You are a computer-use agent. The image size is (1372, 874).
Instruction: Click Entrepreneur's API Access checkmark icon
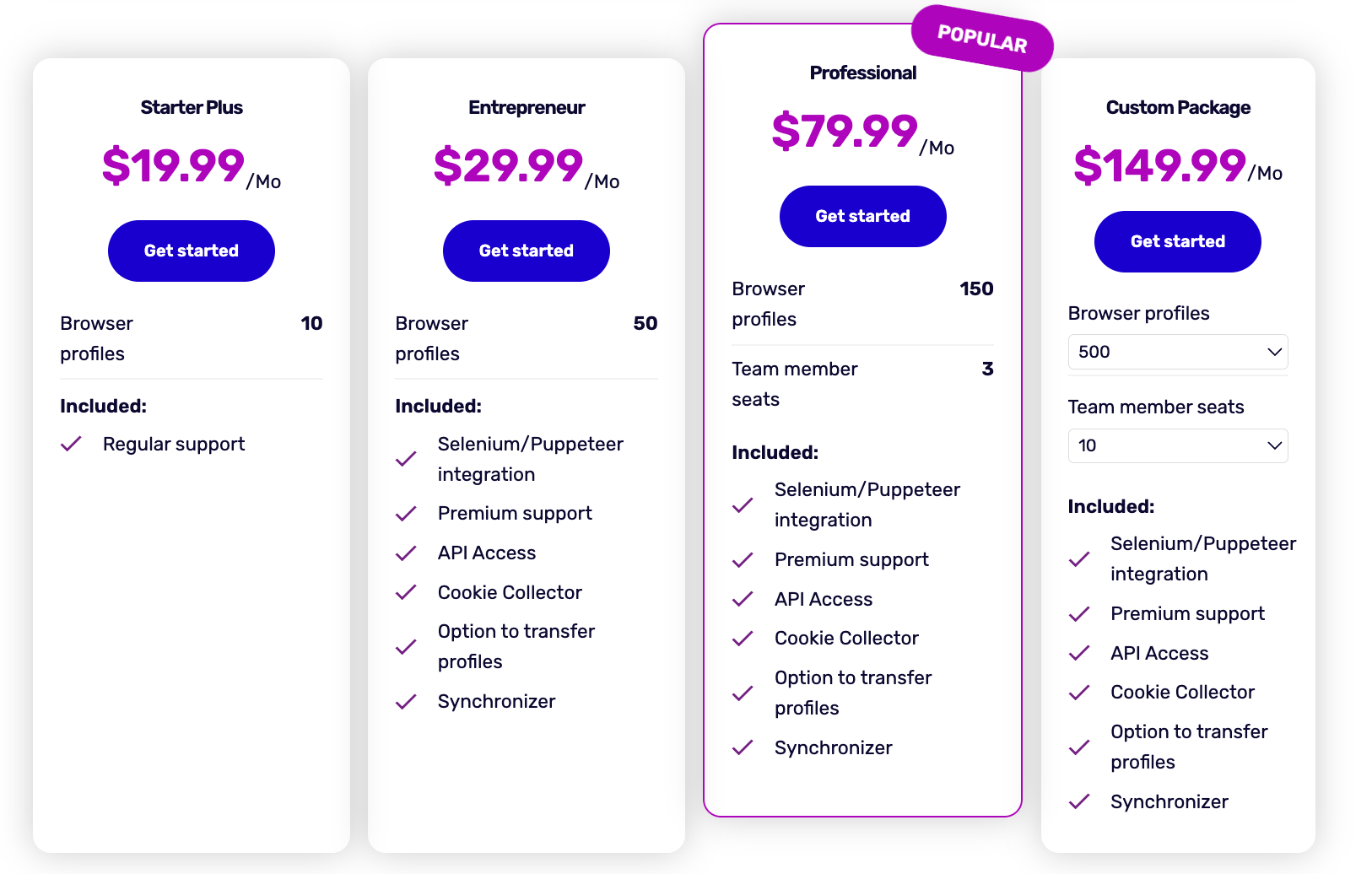click(406, 553)
